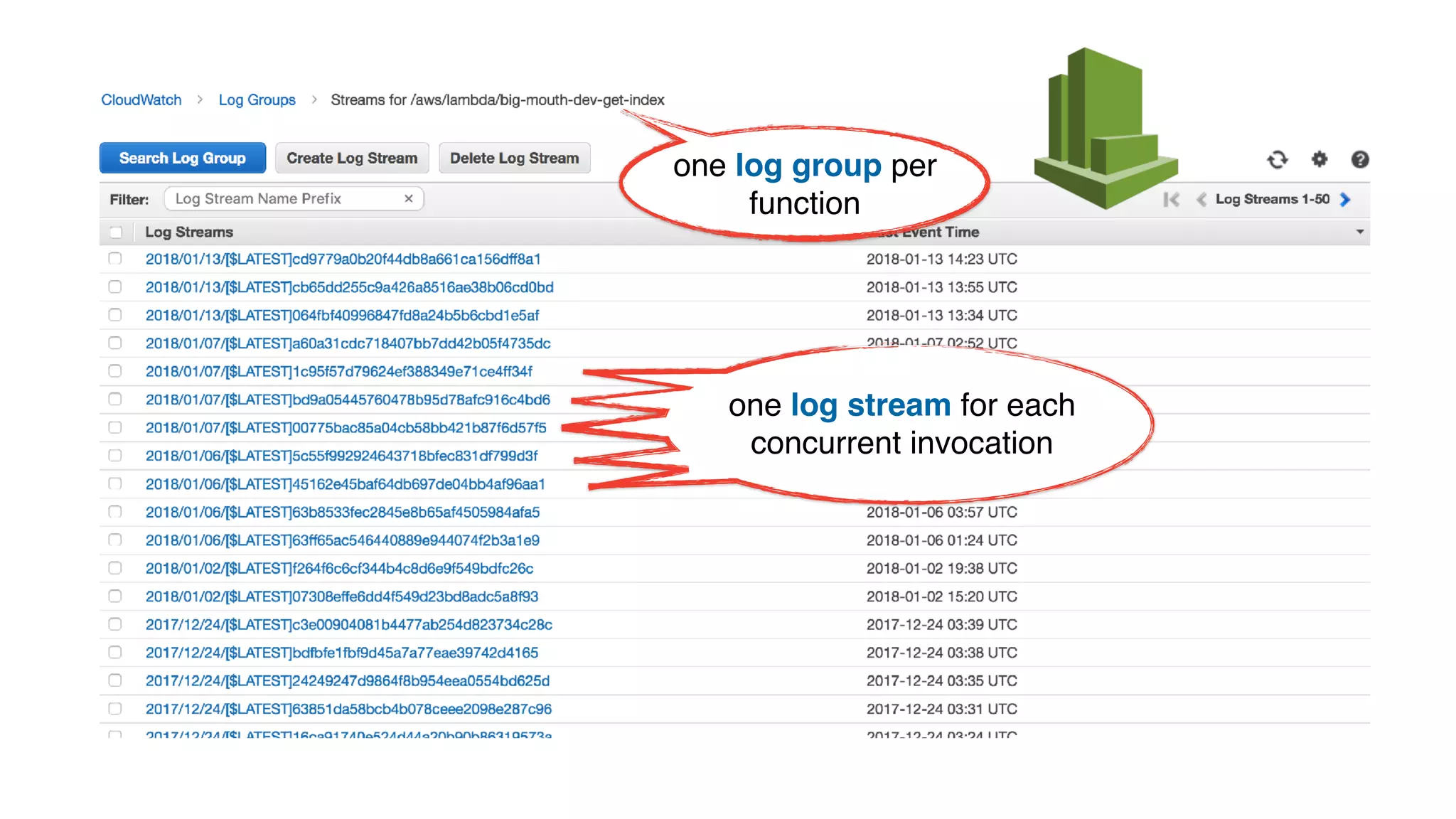1456x819 pixels.
Task: Open log stream 45162e45baf64db697de04bb4af96aa1
Action: [346, 484]
